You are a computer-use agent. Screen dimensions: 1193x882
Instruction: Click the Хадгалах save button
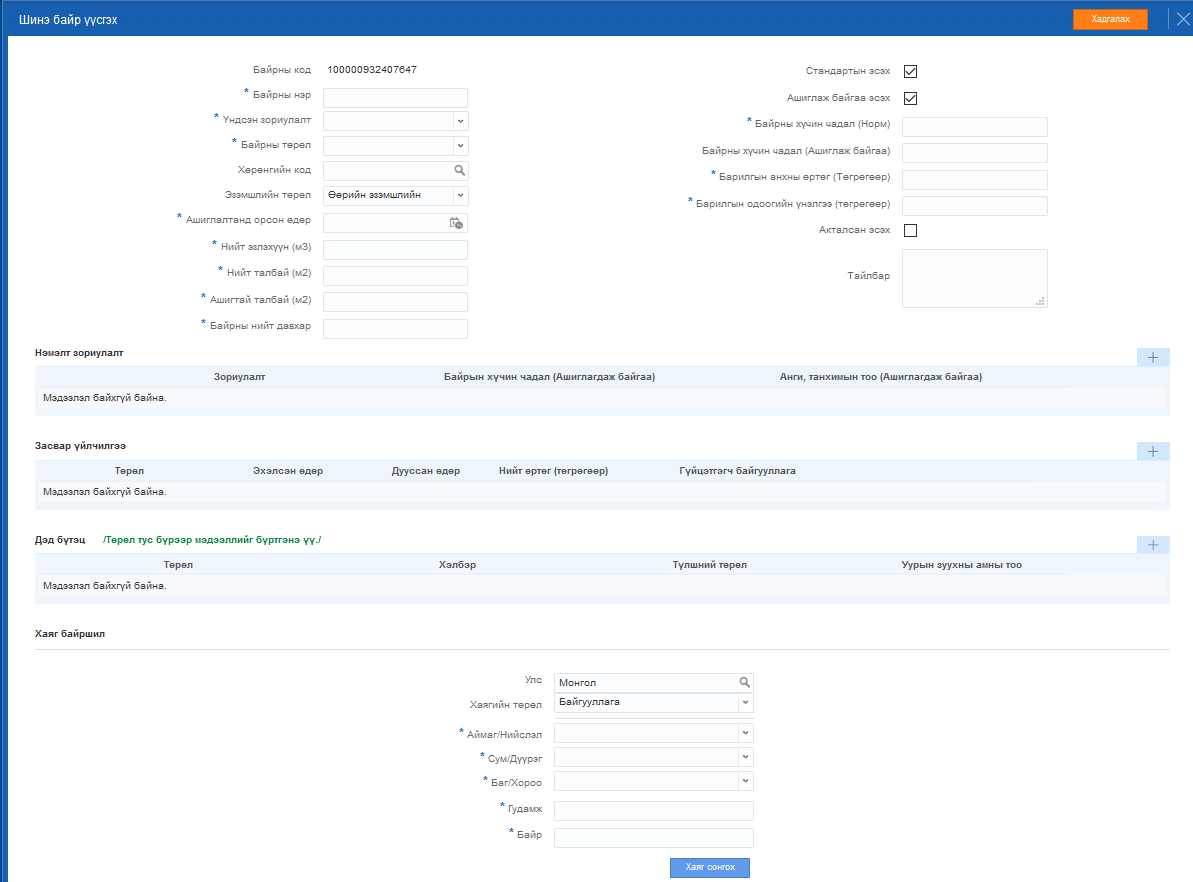(x=1110, y=19)
